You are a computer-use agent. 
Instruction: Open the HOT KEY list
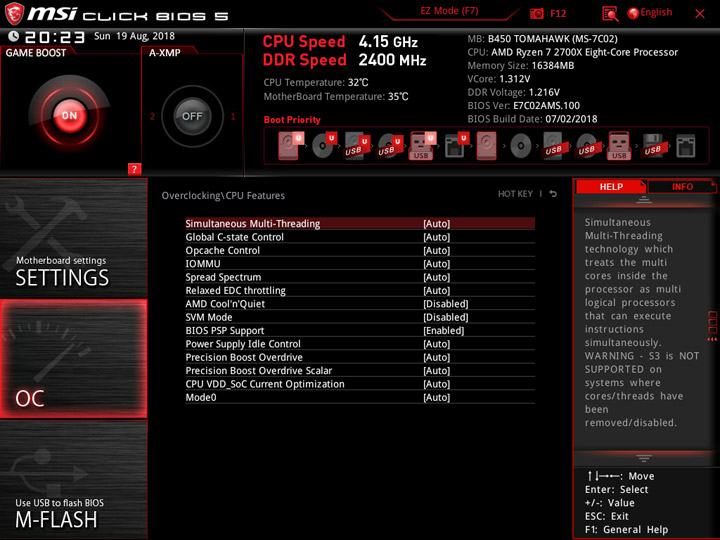[x=515, y=194]
